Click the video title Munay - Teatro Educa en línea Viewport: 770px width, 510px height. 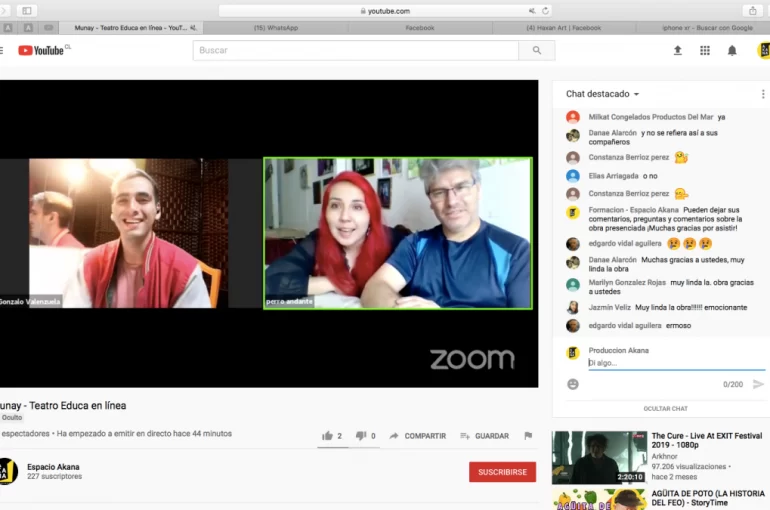tap(63, 405)
